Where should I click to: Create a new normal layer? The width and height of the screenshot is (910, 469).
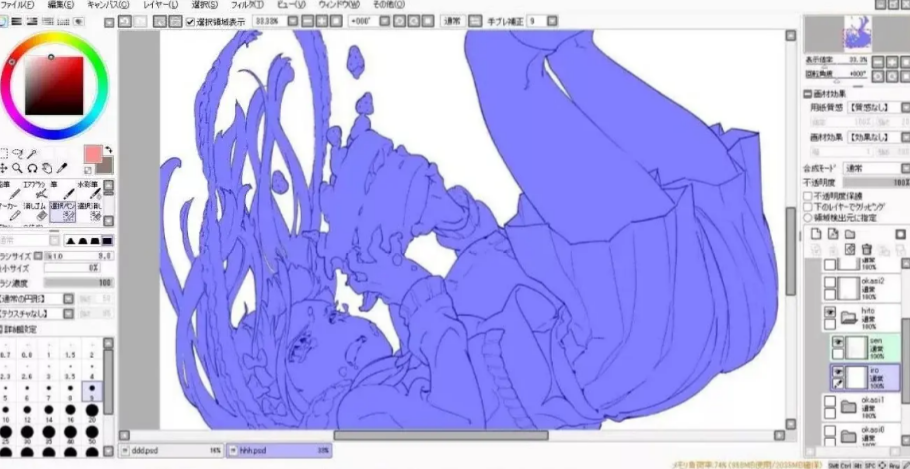click(x=816, y=234)
